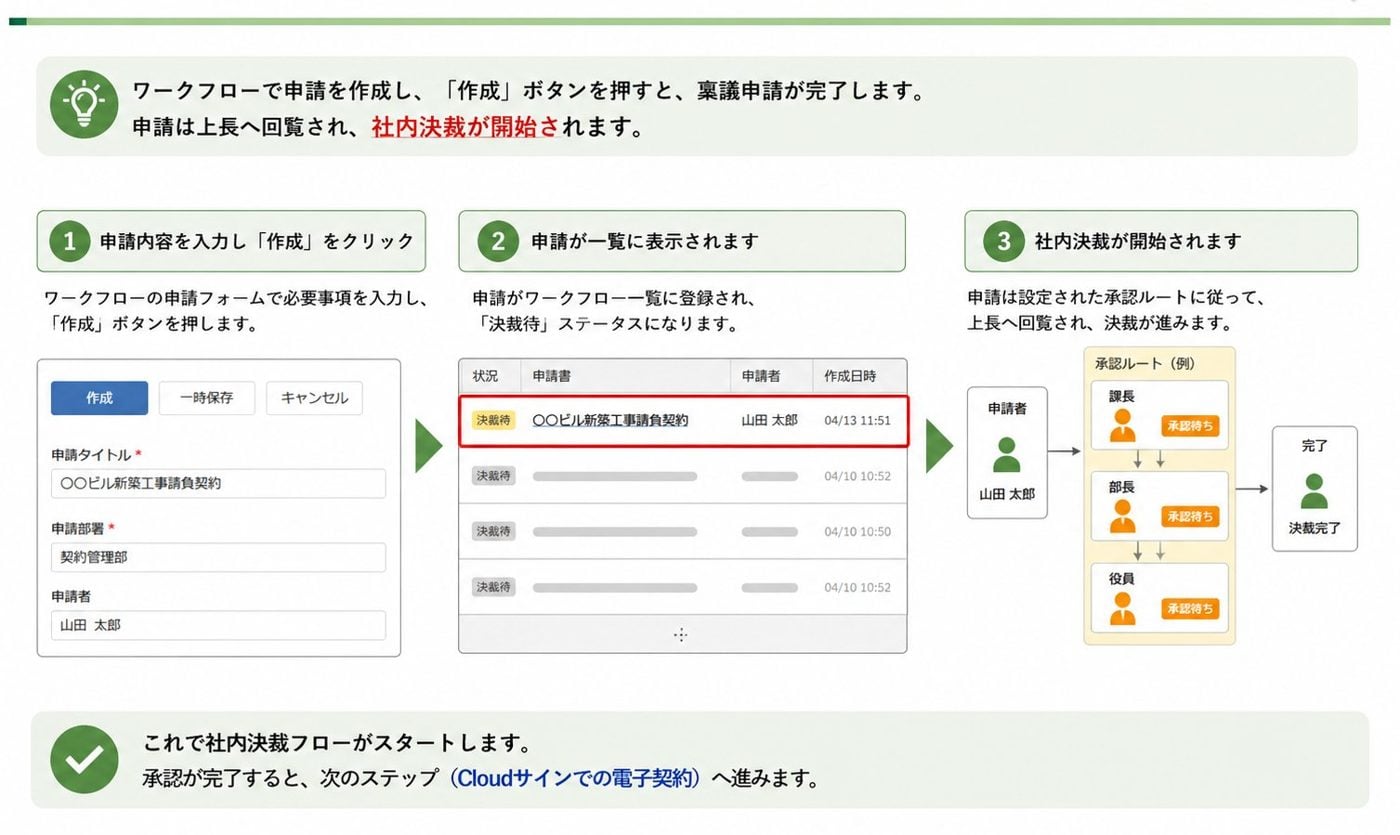
Task: Click the 承認待ち badge for 役員
Action: pos(1190,608)
